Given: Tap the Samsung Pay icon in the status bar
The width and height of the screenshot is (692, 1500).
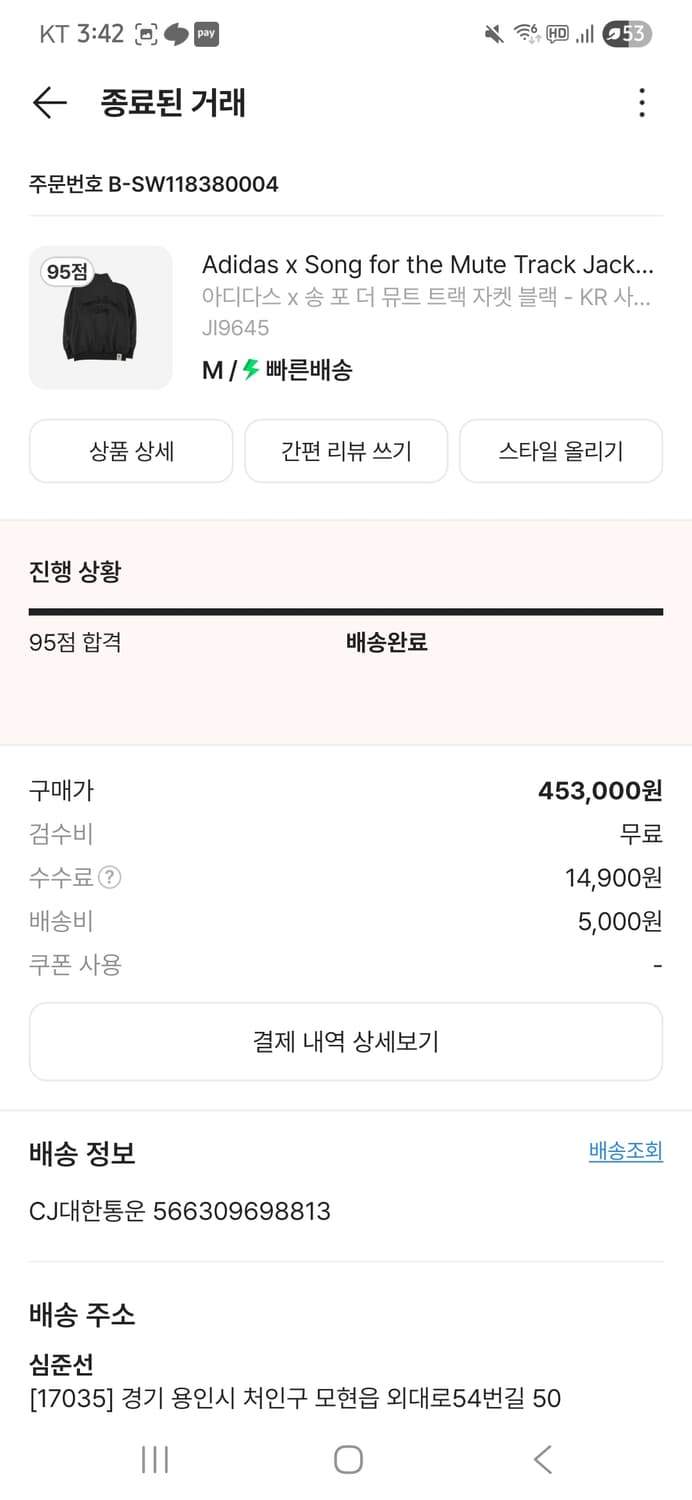Looking at the screenshot, I should point(206,33).
